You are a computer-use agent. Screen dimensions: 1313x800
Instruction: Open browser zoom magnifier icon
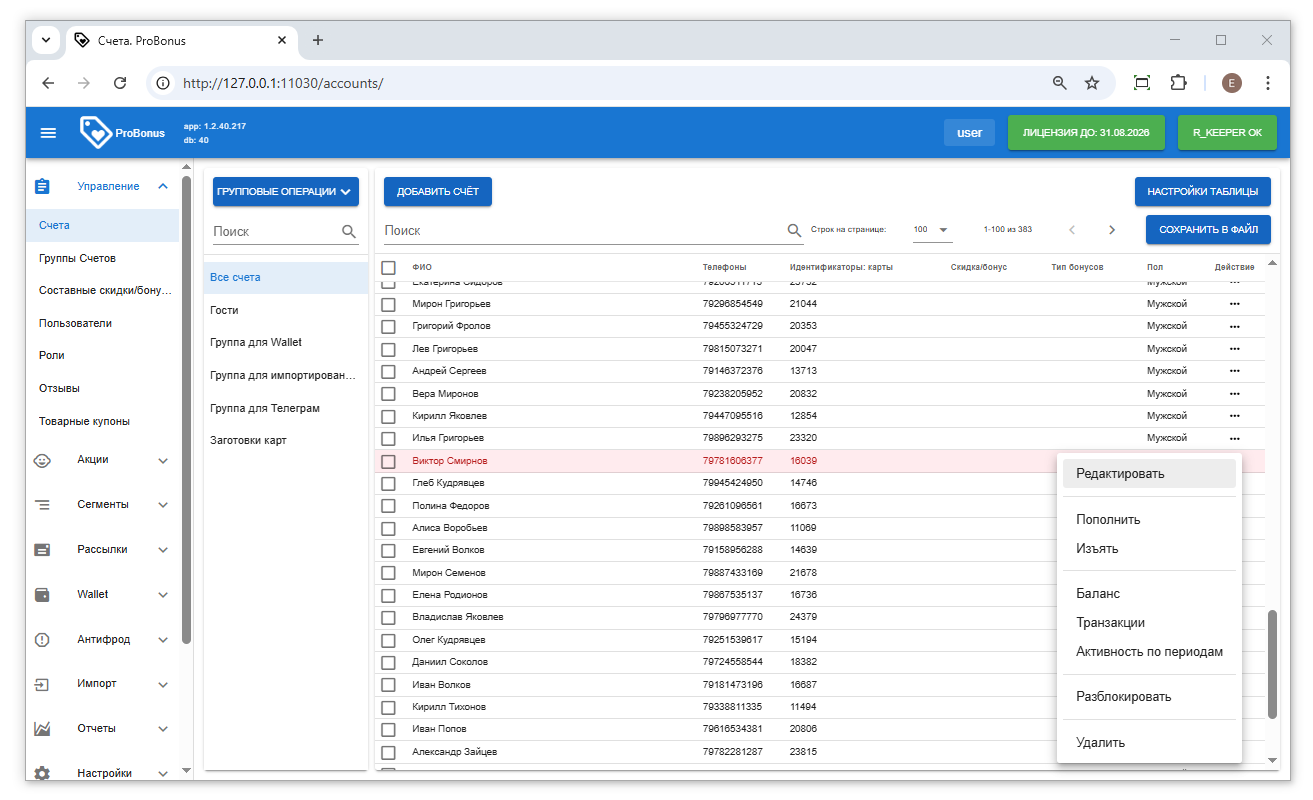tap(1060, 83)
